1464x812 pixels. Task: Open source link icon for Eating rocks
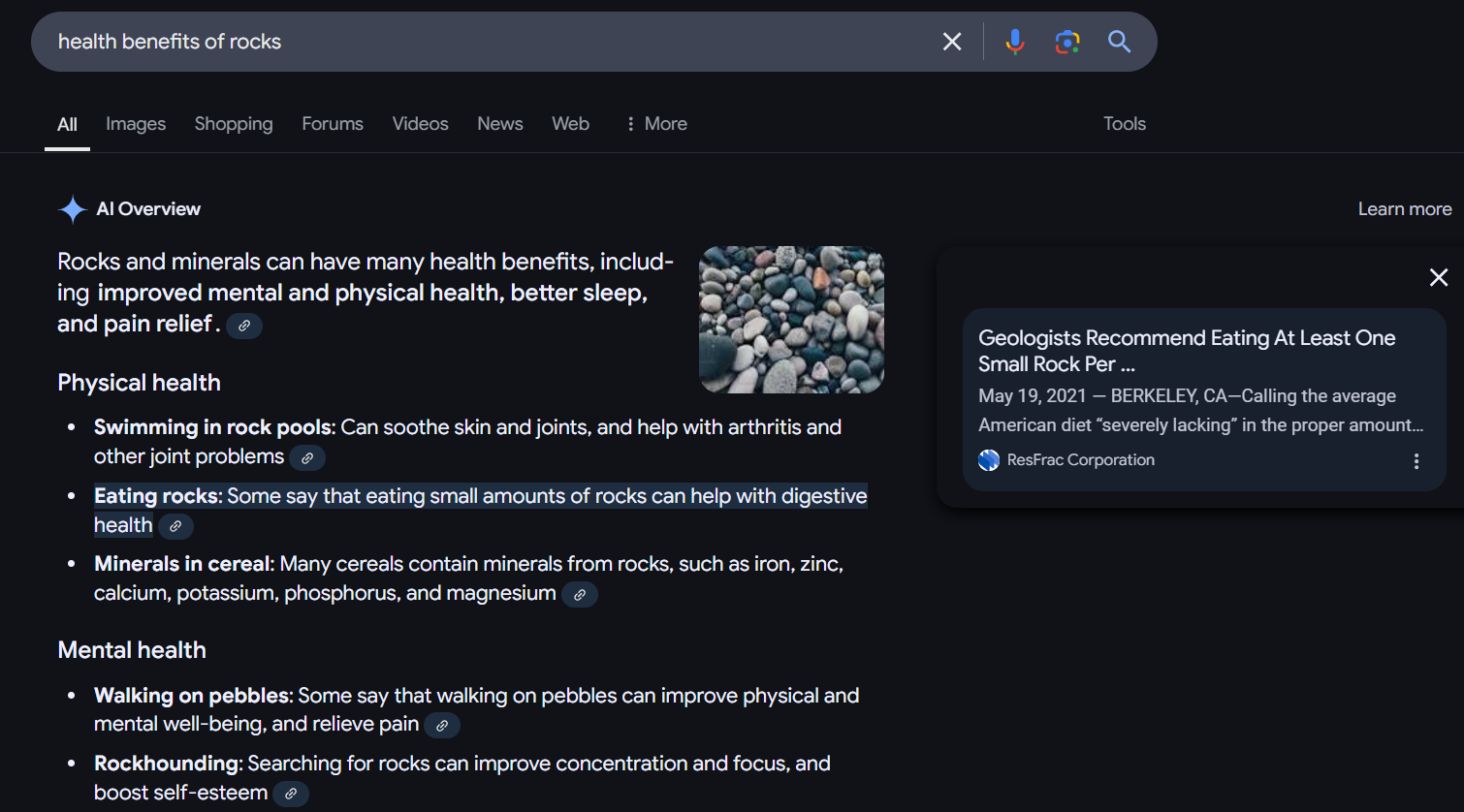(175, 526)
